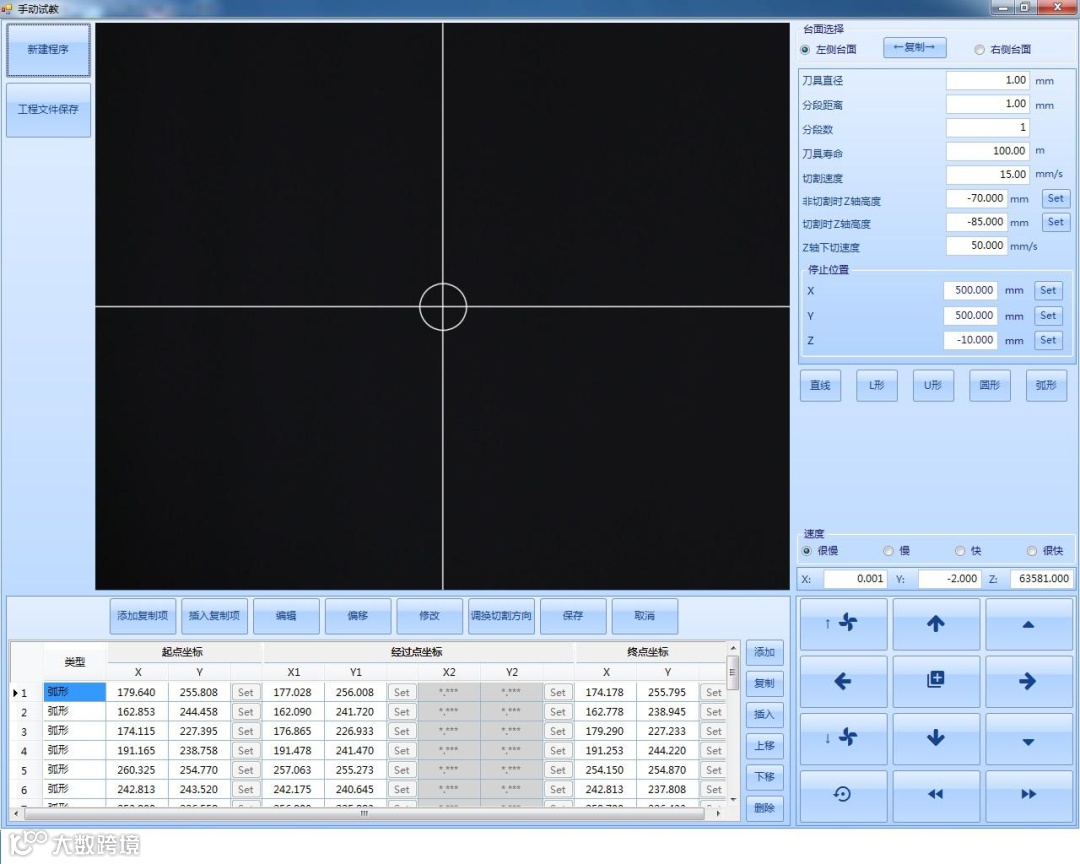1080x864 pixels.
Task: Select 左侧台面 radio option
Action: [805, 50]
